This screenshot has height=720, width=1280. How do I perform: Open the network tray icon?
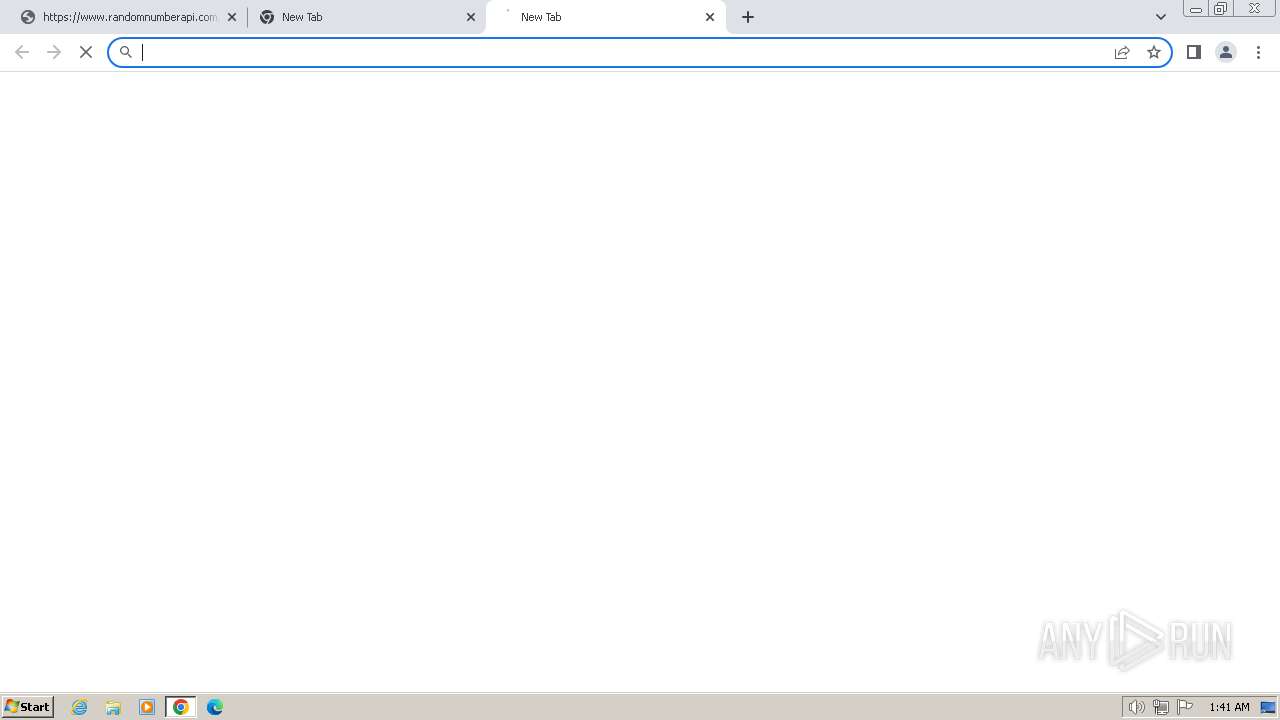click(x=1161, y=707)
